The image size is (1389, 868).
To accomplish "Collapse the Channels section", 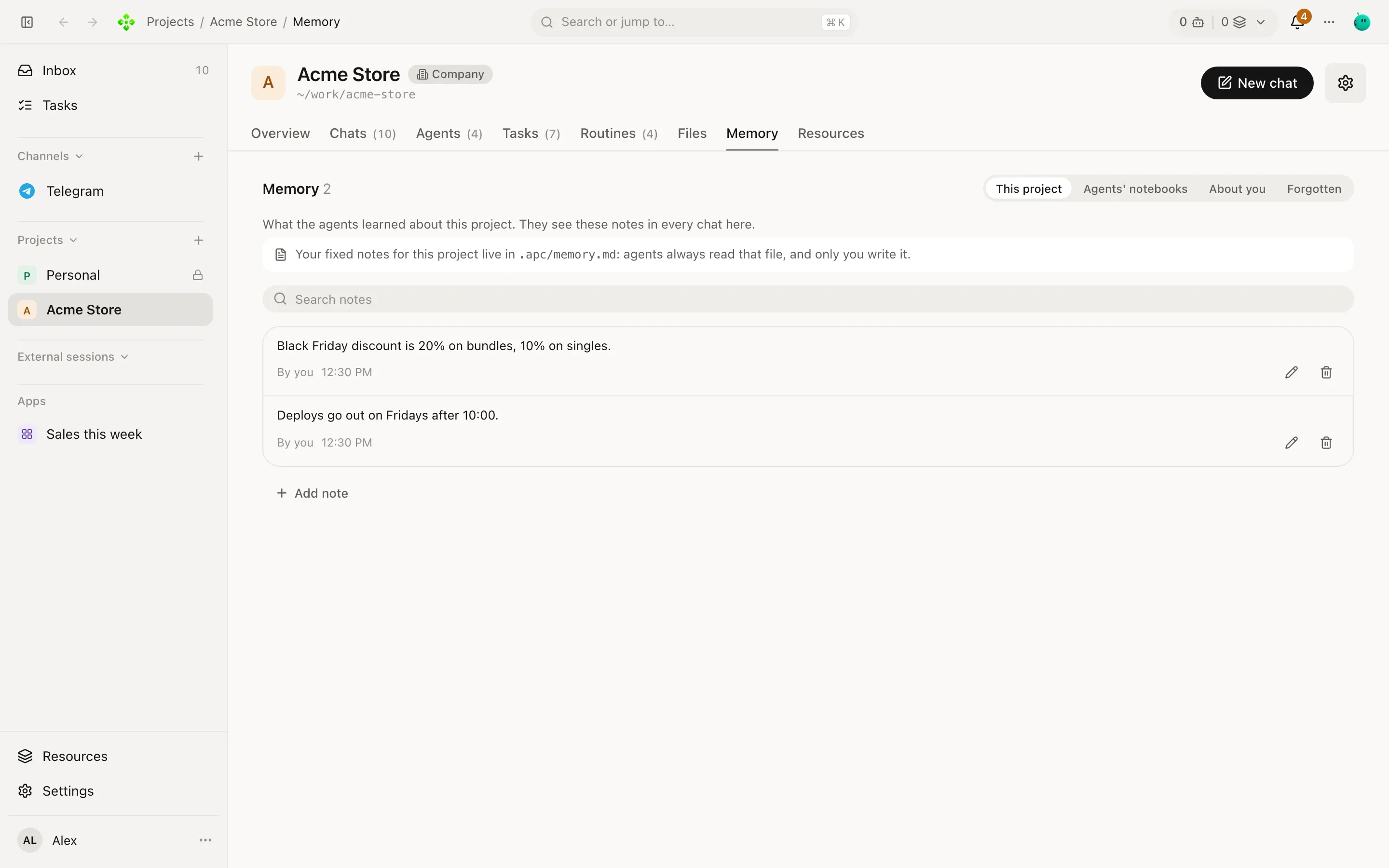I will pyautogui.click(x=51, y=156).
